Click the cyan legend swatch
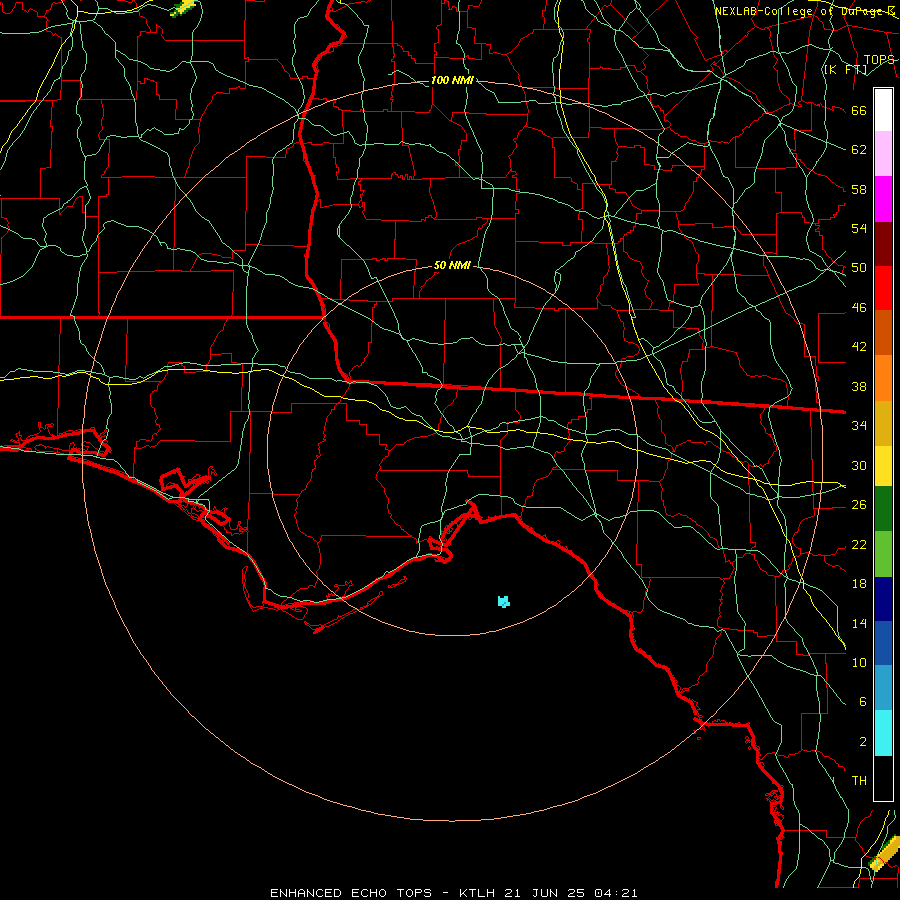 (883, 733)
